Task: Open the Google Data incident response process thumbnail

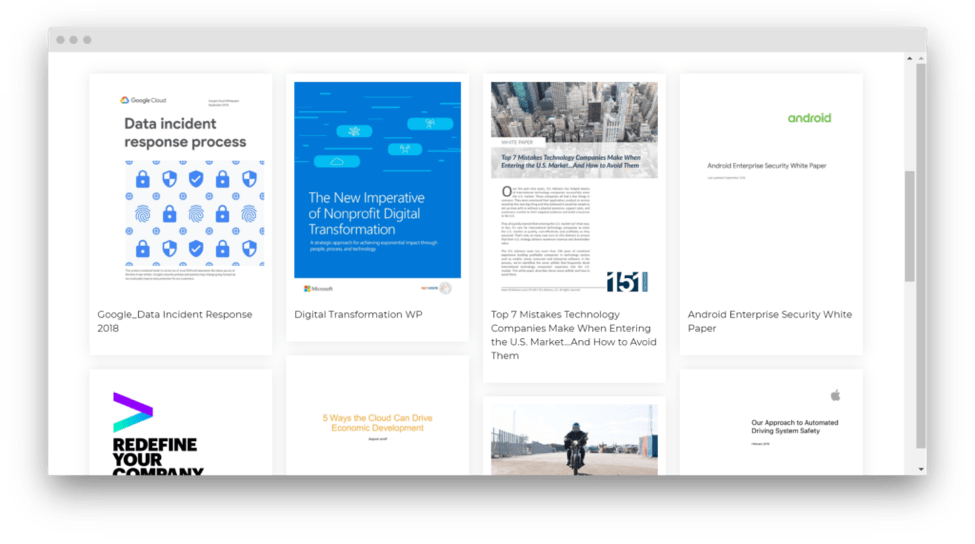Action: pyautogui.click(x=180, y=190)
